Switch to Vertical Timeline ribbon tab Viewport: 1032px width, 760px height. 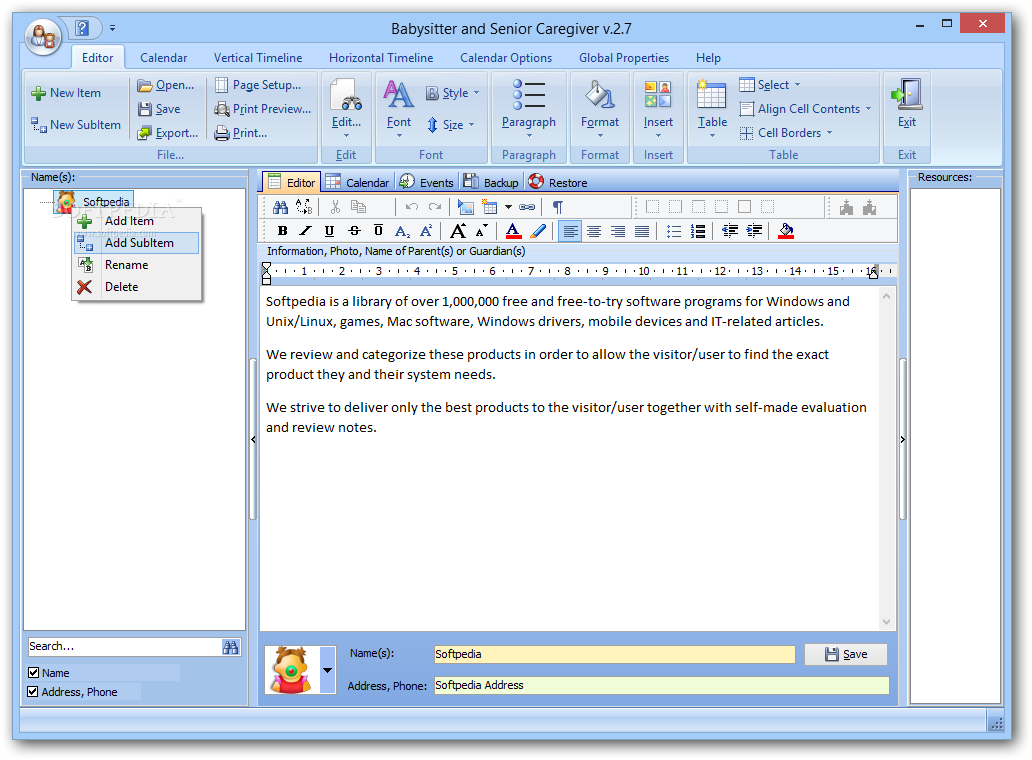258,58
